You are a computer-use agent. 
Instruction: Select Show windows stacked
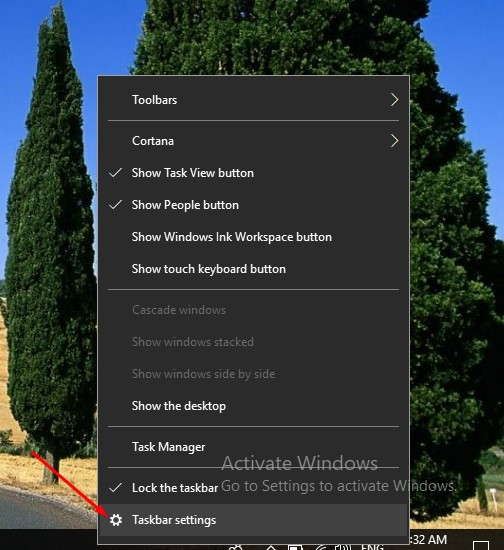tap(253, 342)
